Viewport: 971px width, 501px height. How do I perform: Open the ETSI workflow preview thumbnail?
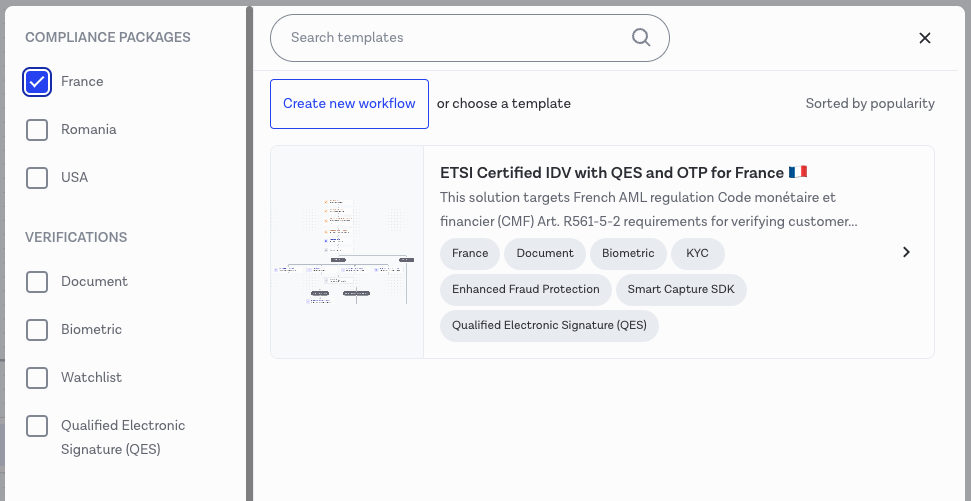(347, 252)
